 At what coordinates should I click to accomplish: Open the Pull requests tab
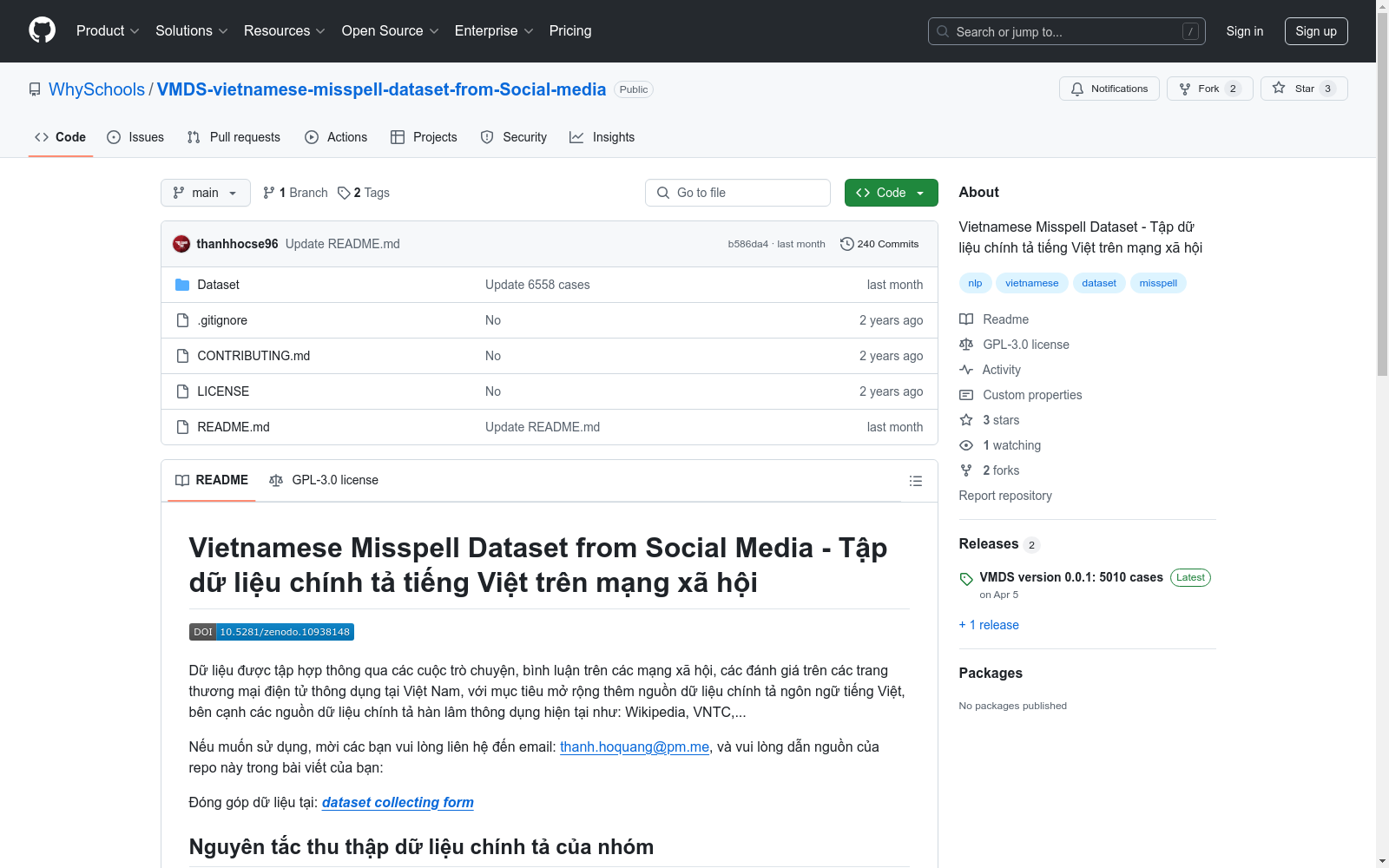234,137
